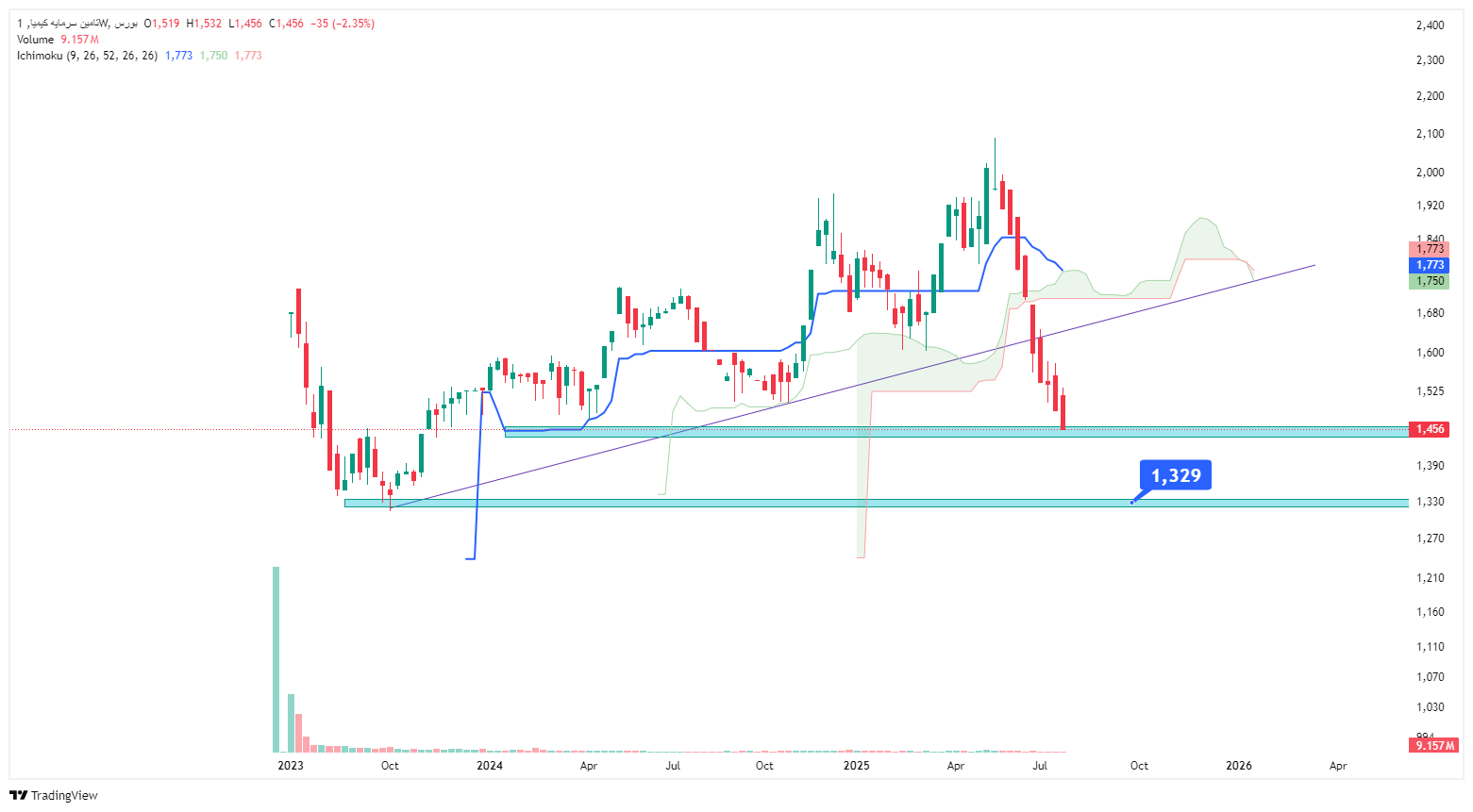Select the tallest volume bar near 2023

click(276, 659)
